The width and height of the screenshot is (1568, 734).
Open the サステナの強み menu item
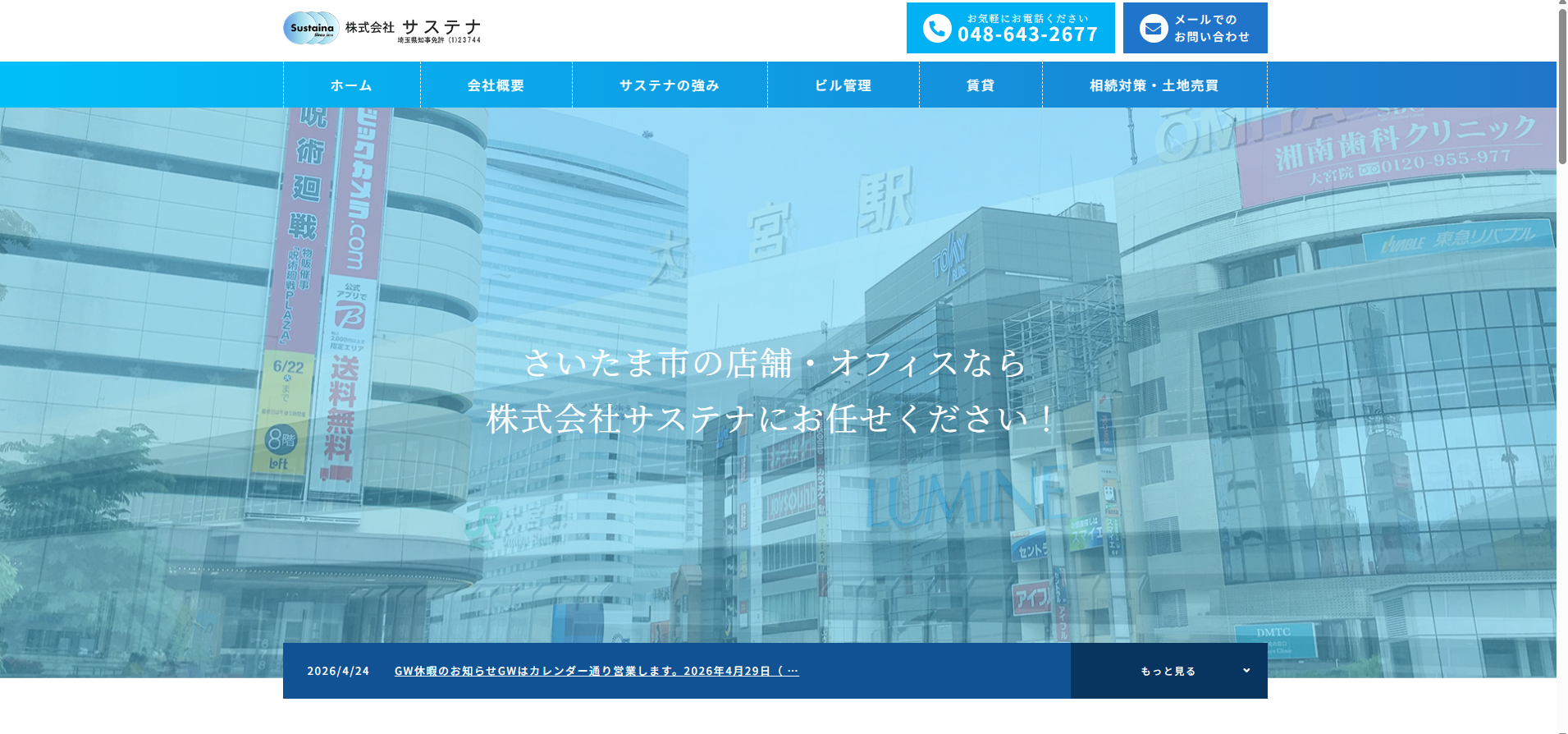point(670,85)
